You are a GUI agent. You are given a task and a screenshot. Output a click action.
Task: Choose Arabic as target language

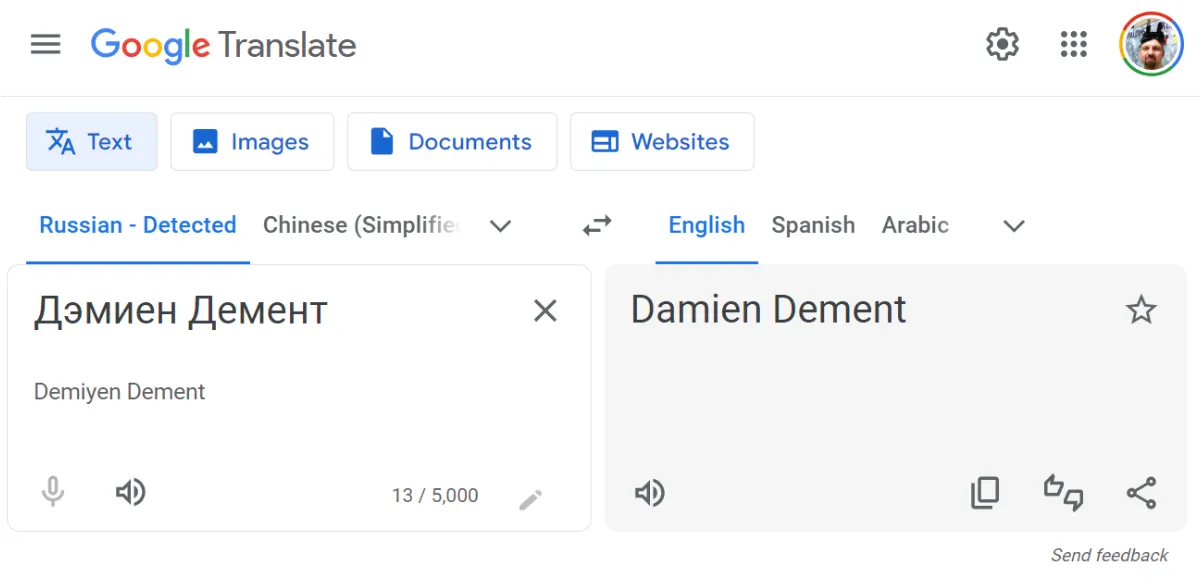pyautogui.click(x=915, y=225)
